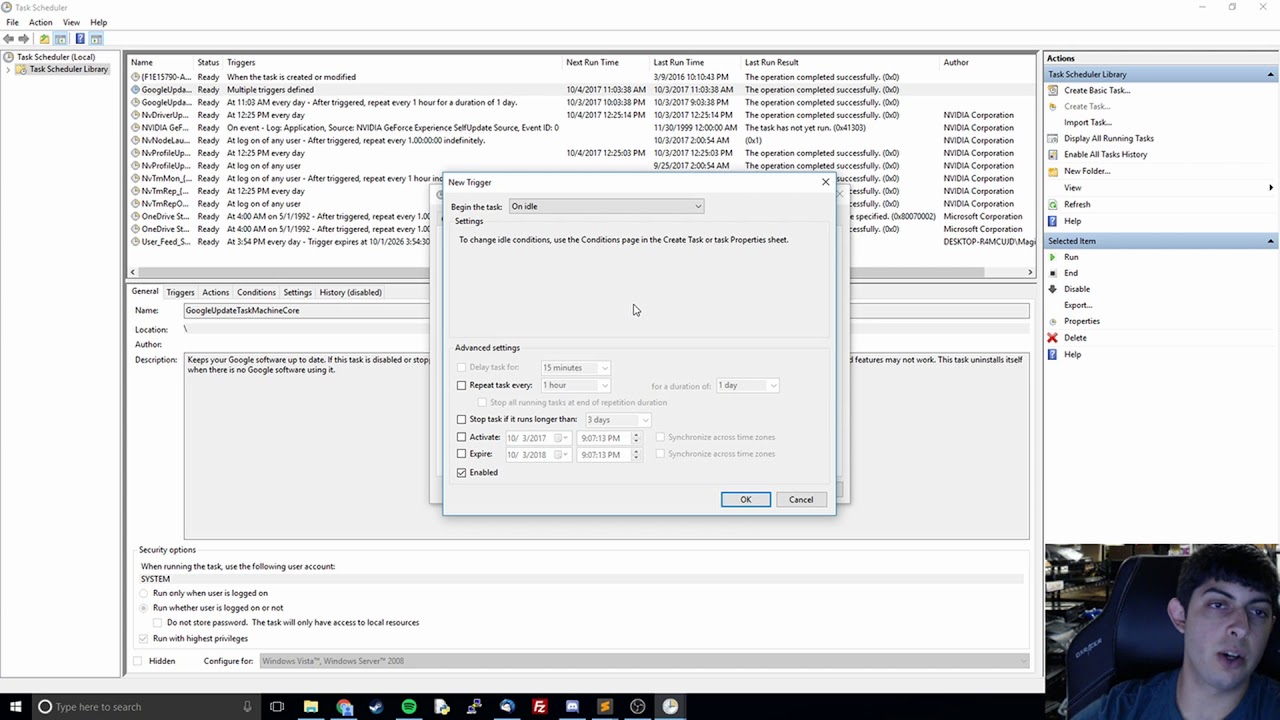Screen dimensions: 1280x720
Task: Open Discord from the taskbar
Action: pos(572,706)
